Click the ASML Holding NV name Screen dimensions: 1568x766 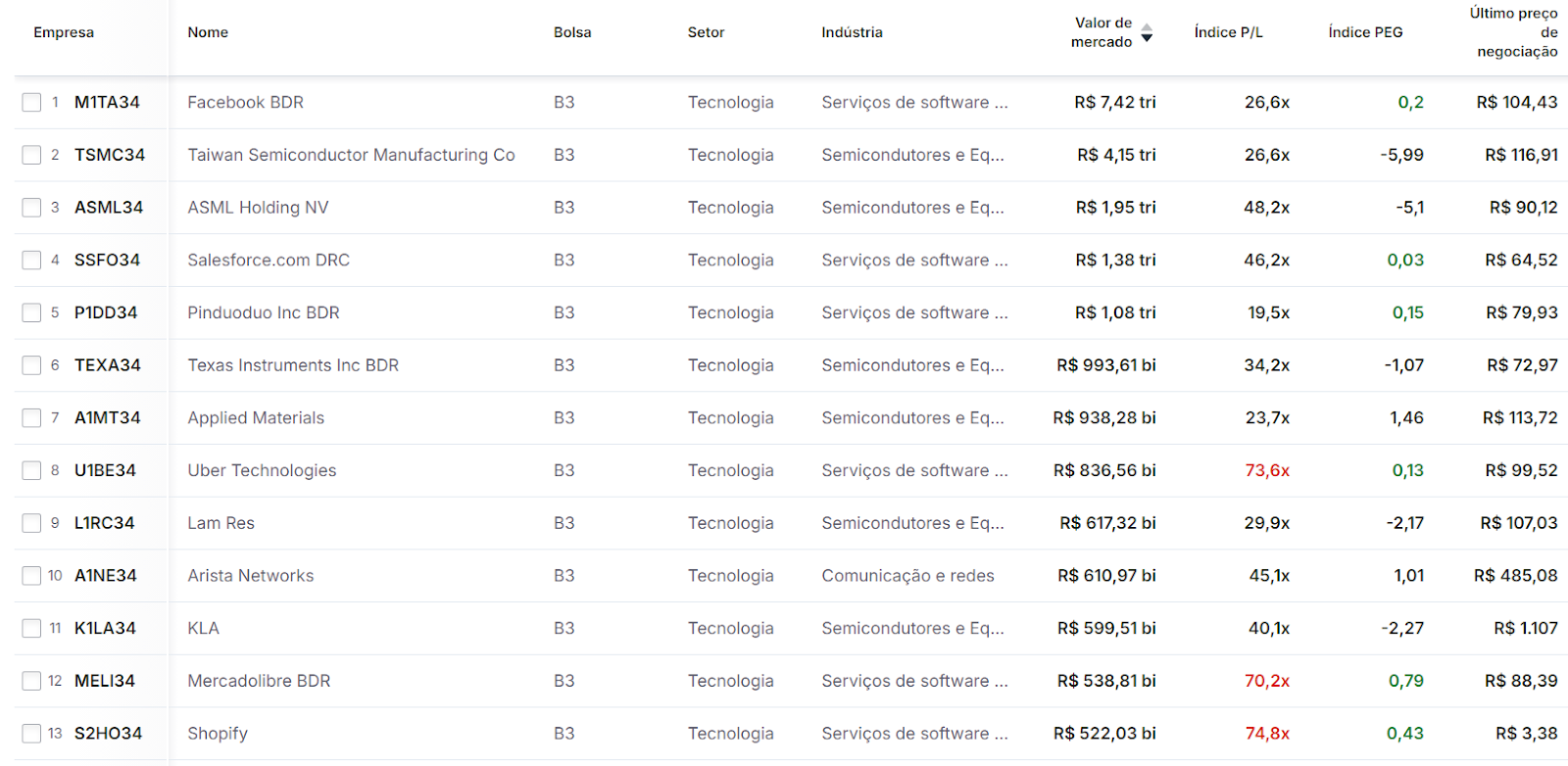[258, 208]
